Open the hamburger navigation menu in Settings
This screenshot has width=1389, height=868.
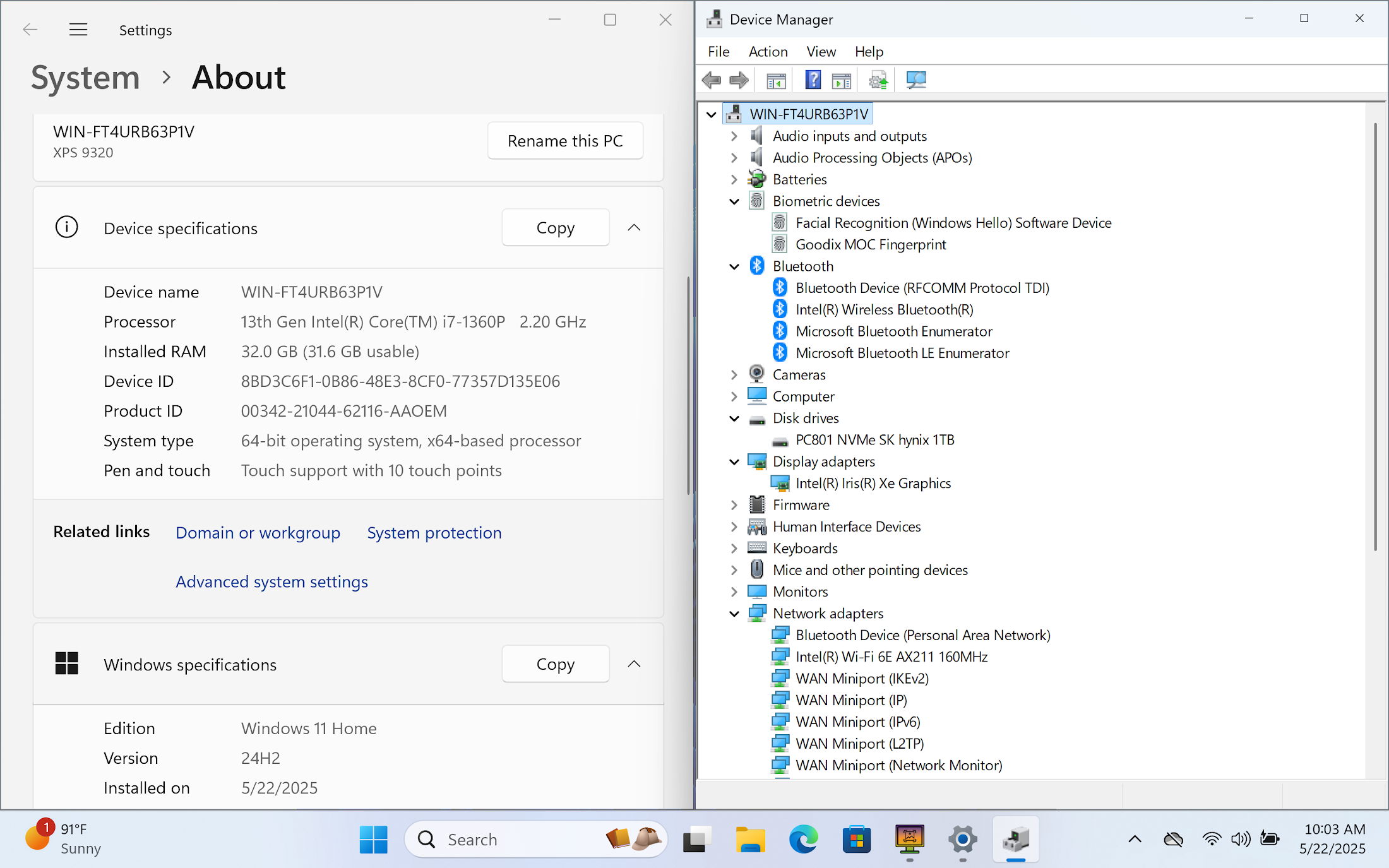click(x=78, y=30)
